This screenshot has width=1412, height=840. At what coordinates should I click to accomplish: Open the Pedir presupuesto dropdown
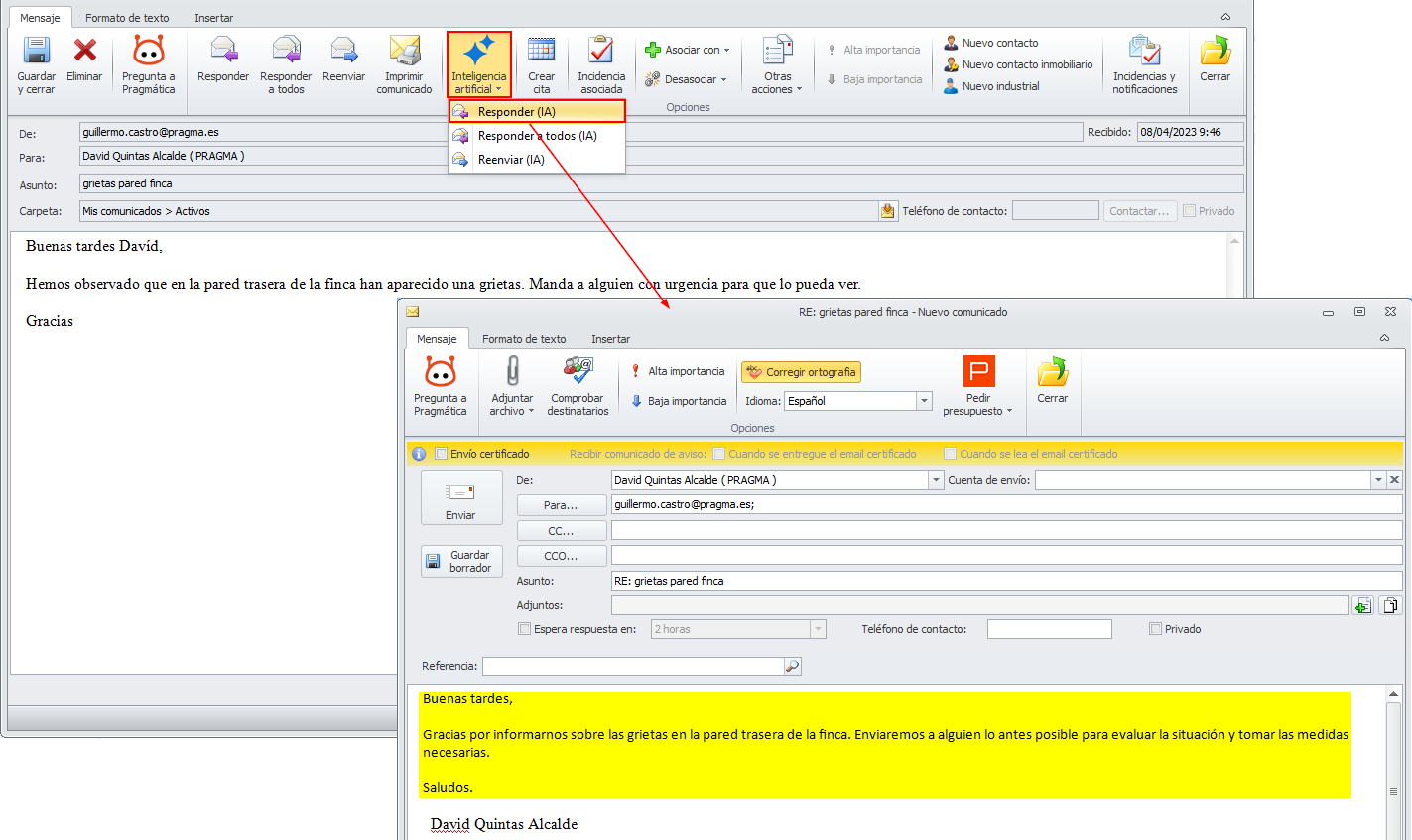coord(977,387)
